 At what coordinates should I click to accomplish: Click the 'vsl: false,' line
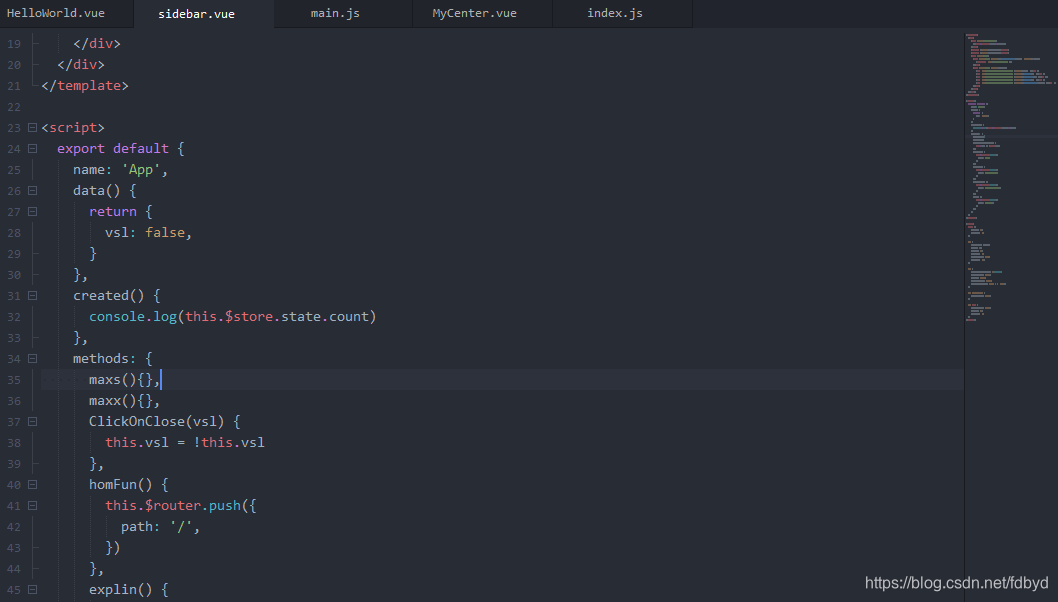coord(148,233)
